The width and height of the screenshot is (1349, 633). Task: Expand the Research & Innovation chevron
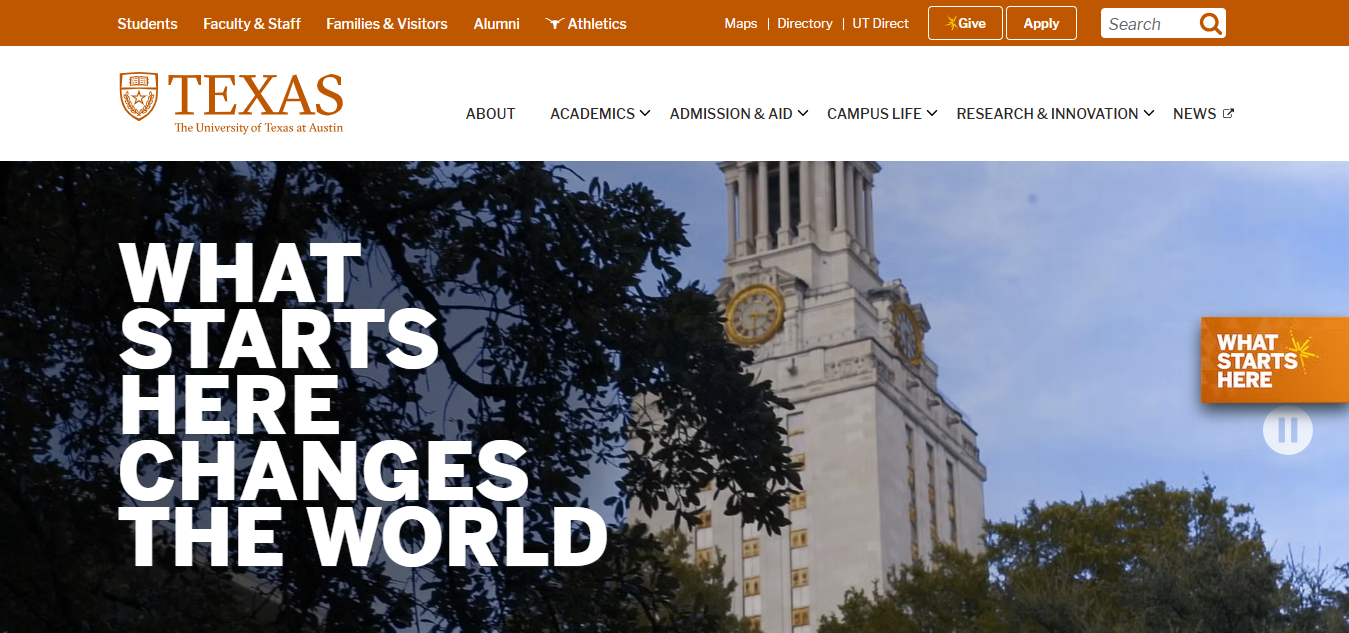click(1149, 113)
